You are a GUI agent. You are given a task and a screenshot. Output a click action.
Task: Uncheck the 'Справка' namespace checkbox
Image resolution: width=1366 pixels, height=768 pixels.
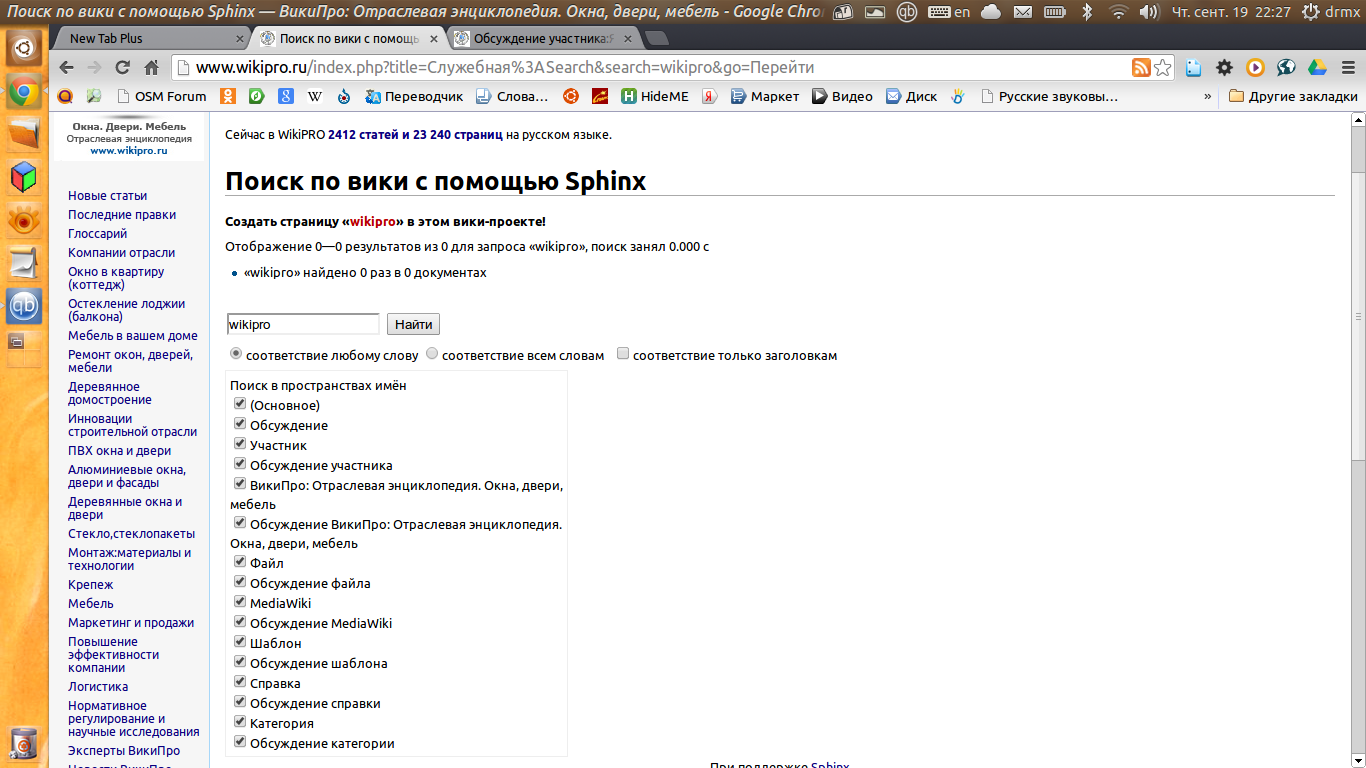[240, 682]
